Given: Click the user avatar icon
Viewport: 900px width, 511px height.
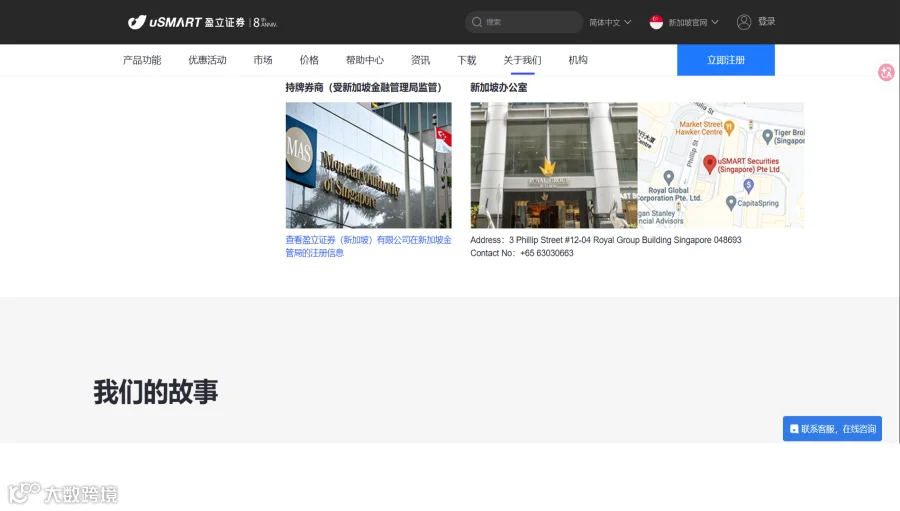Looking at the screenshot, I should tap(744, 22).
